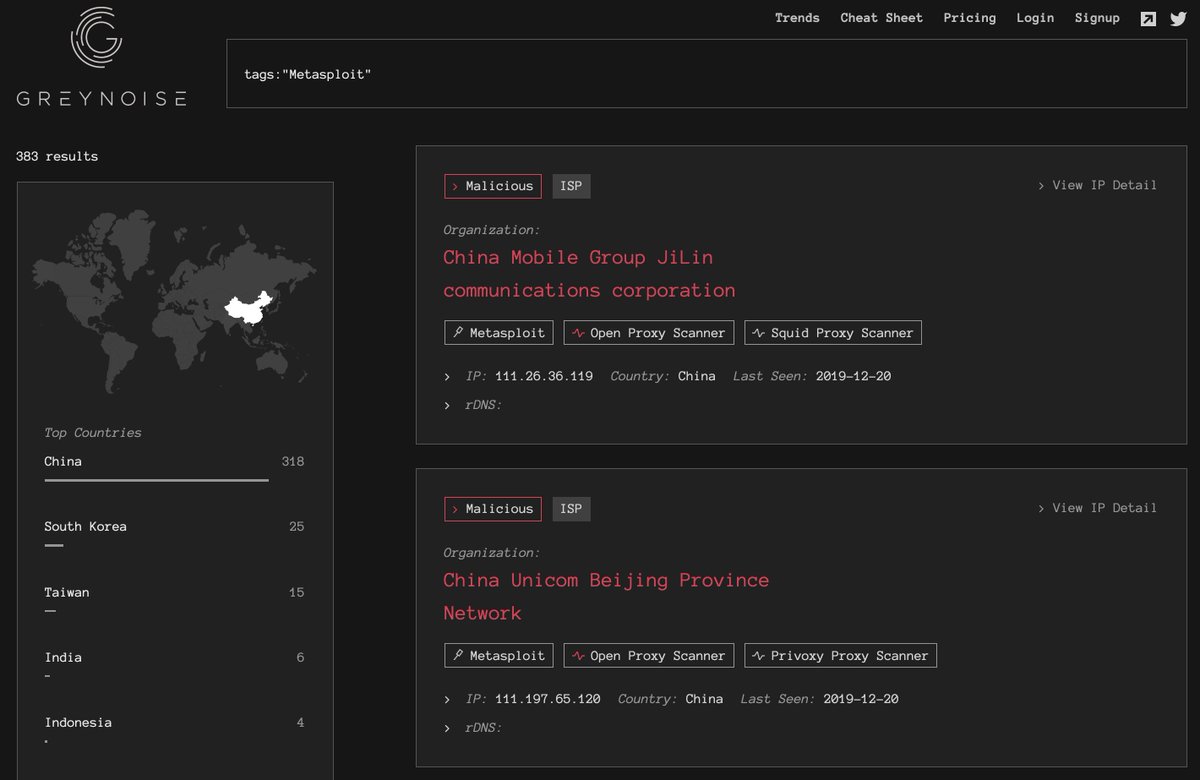Filter results by China country row

(x=174, y=470)
